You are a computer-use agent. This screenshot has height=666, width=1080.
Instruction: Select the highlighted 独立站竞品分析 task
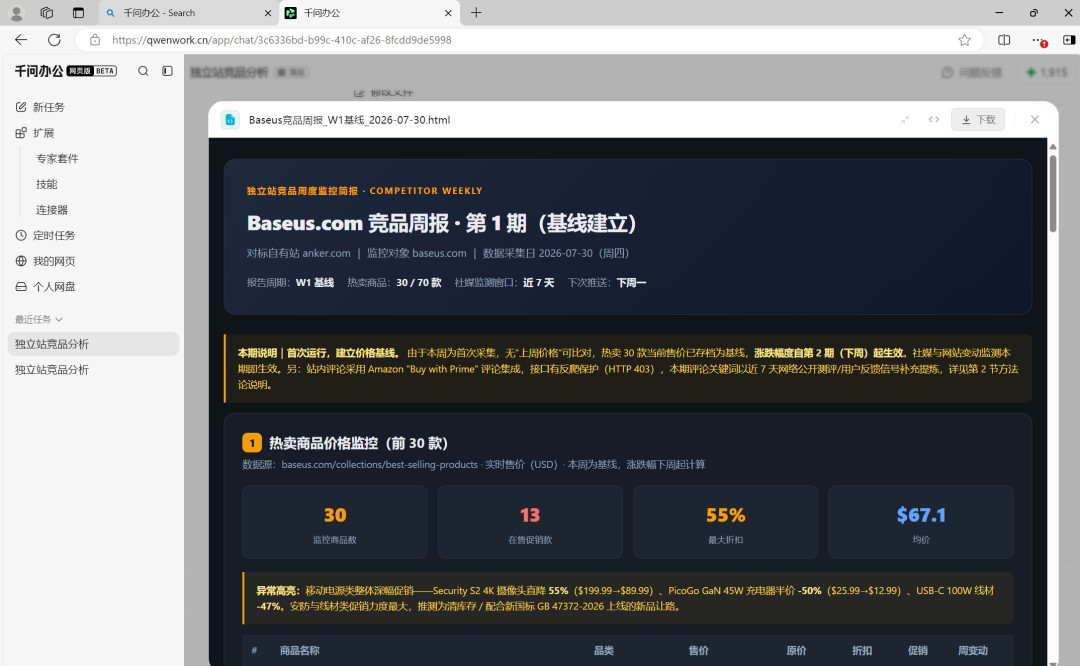pyautogui.click(x=94, y=344)
